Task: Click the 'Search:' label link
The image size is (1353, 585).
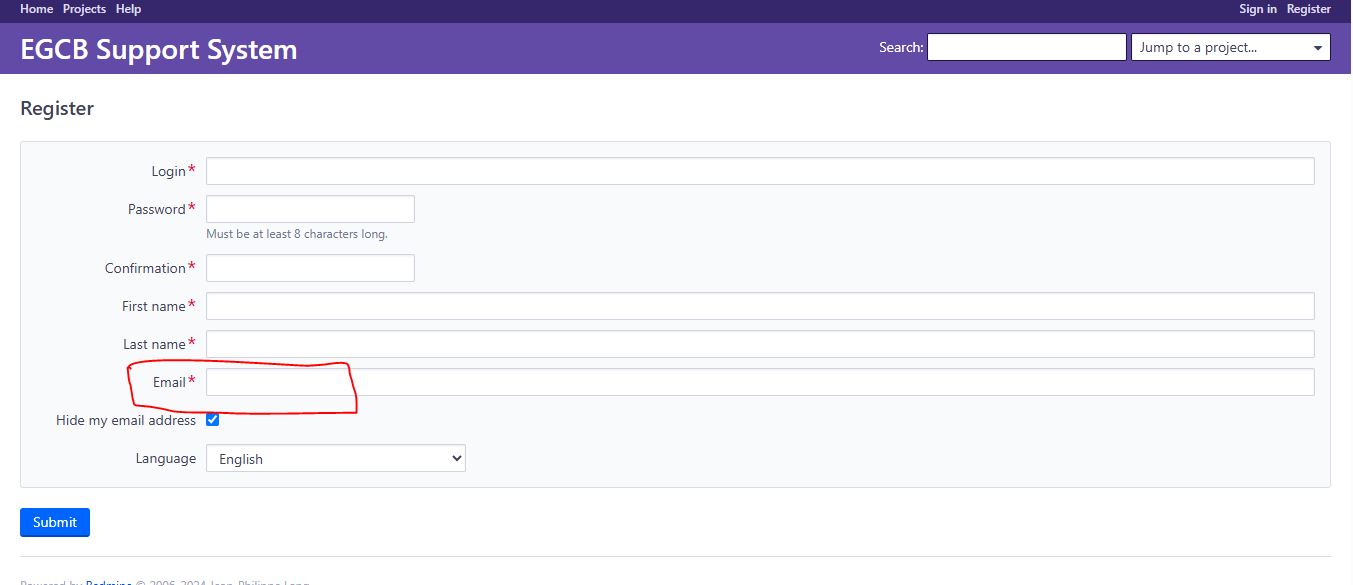Action: click(x=900, y=47)
